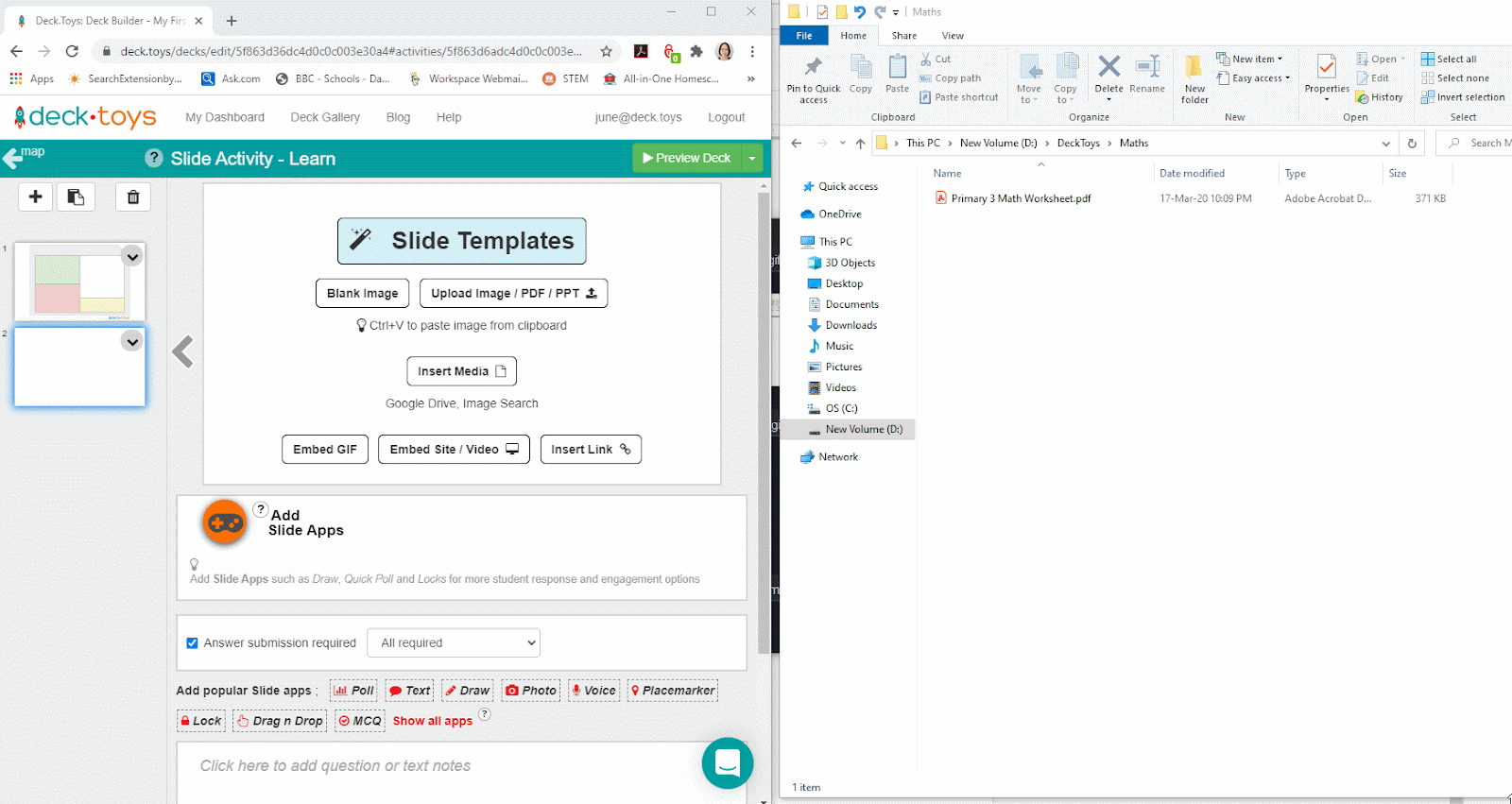Screen dimensions: 1512x804
Task: Open My Dashboard in the navigation
Action: point(225,117)
